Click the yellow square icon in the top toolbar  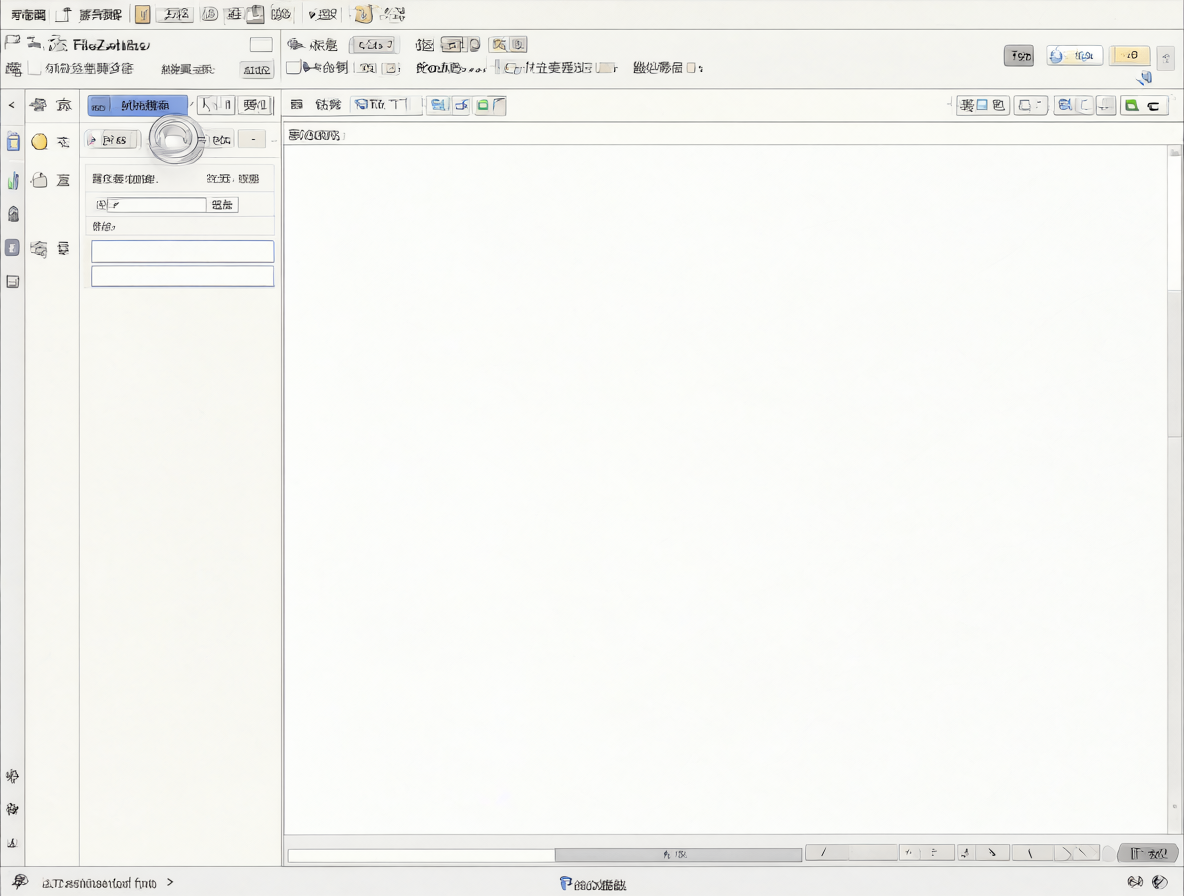(142, 14)
